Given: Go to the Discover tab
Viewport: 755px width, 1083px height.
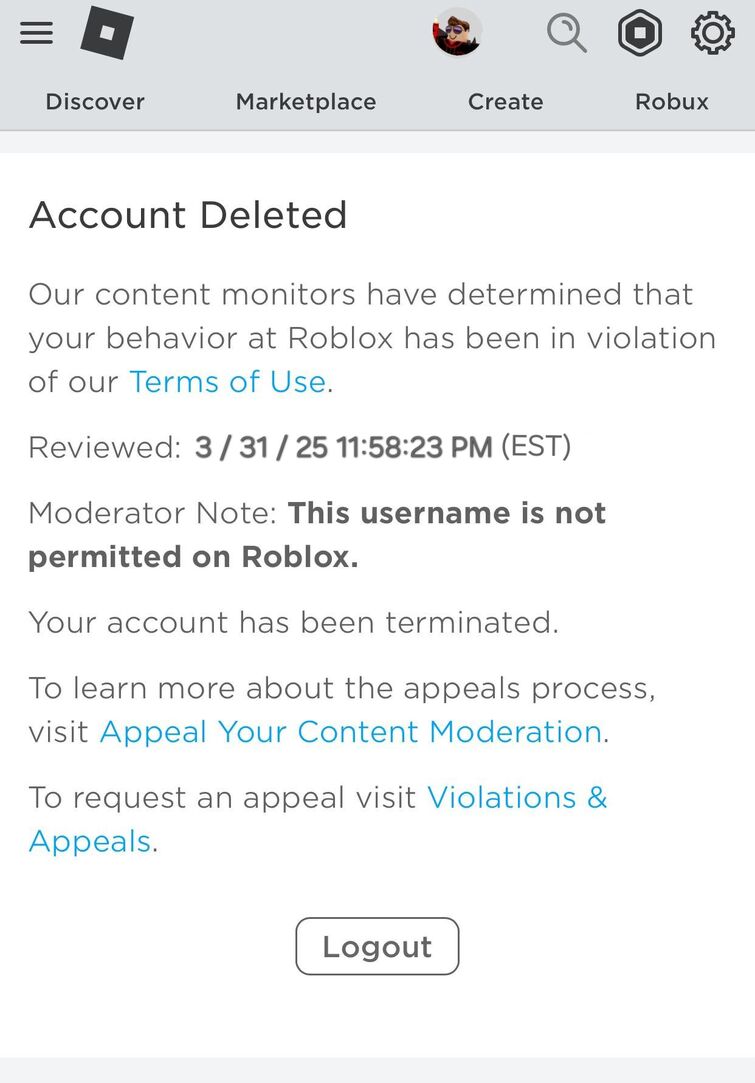Looking at the screenshot, I should coord(95,102).
